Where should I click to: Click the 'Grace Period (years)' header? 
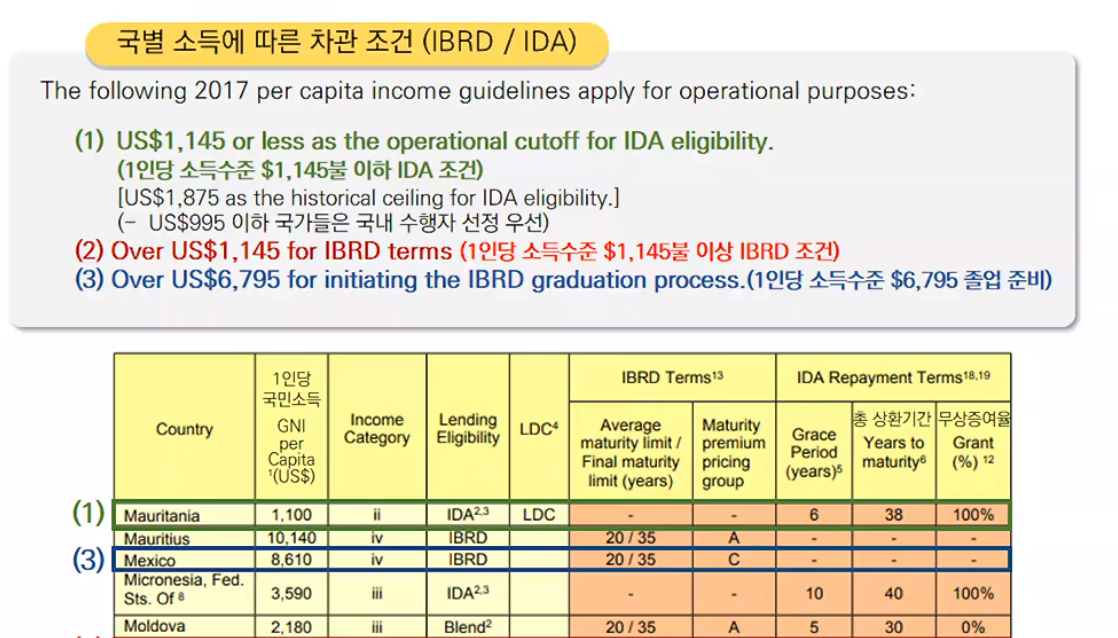point(814,453)
